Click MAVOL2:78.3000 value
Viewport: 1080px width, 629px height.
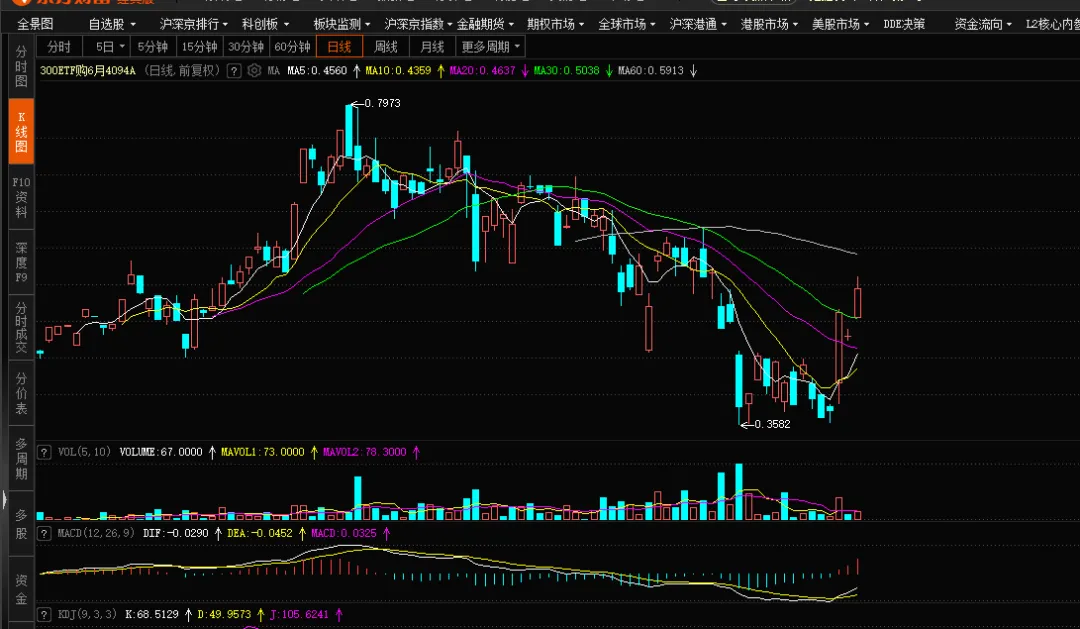364,452
